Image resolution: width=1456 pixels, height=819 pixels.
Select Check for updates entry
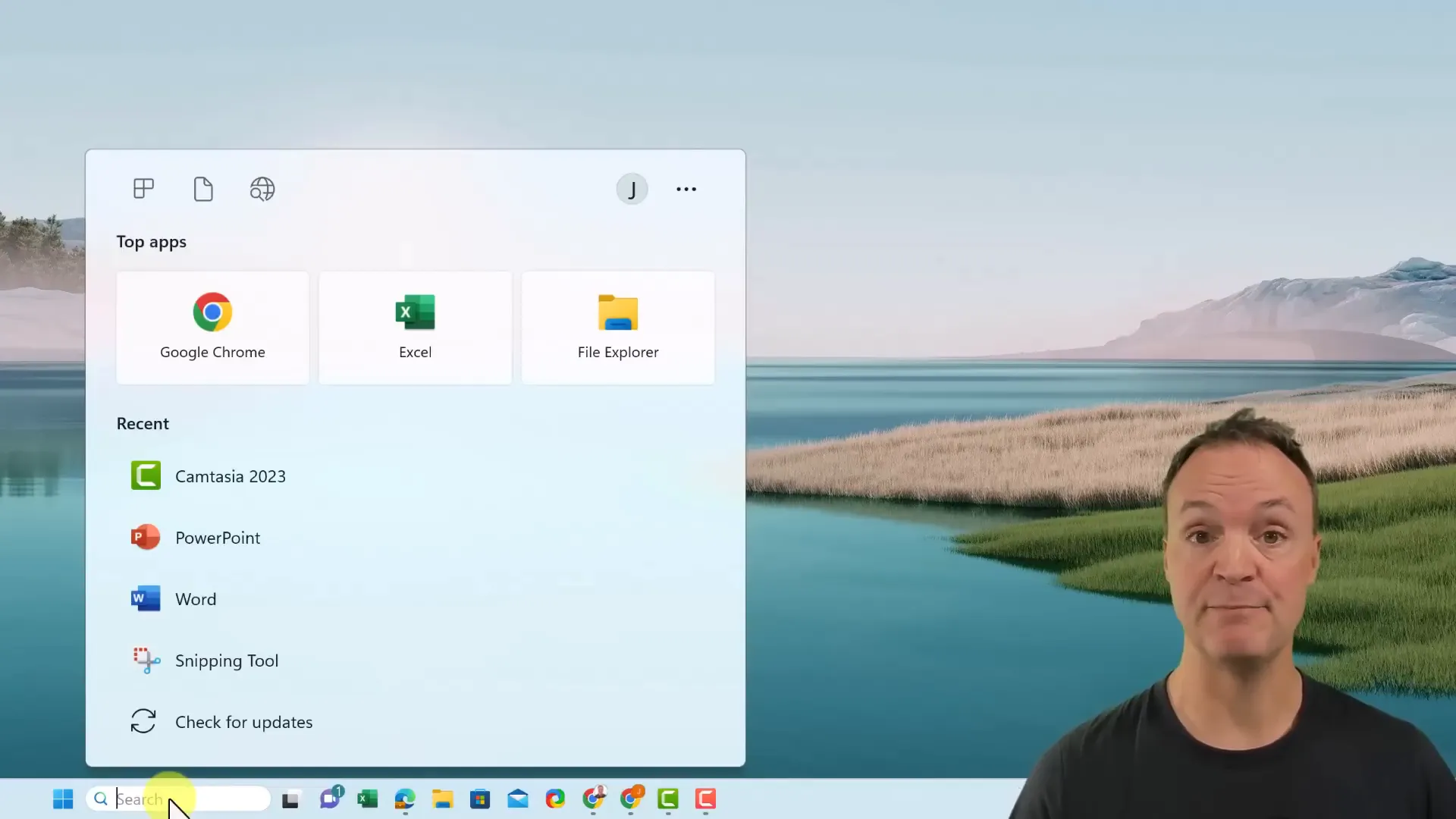[x=416, y=722]
